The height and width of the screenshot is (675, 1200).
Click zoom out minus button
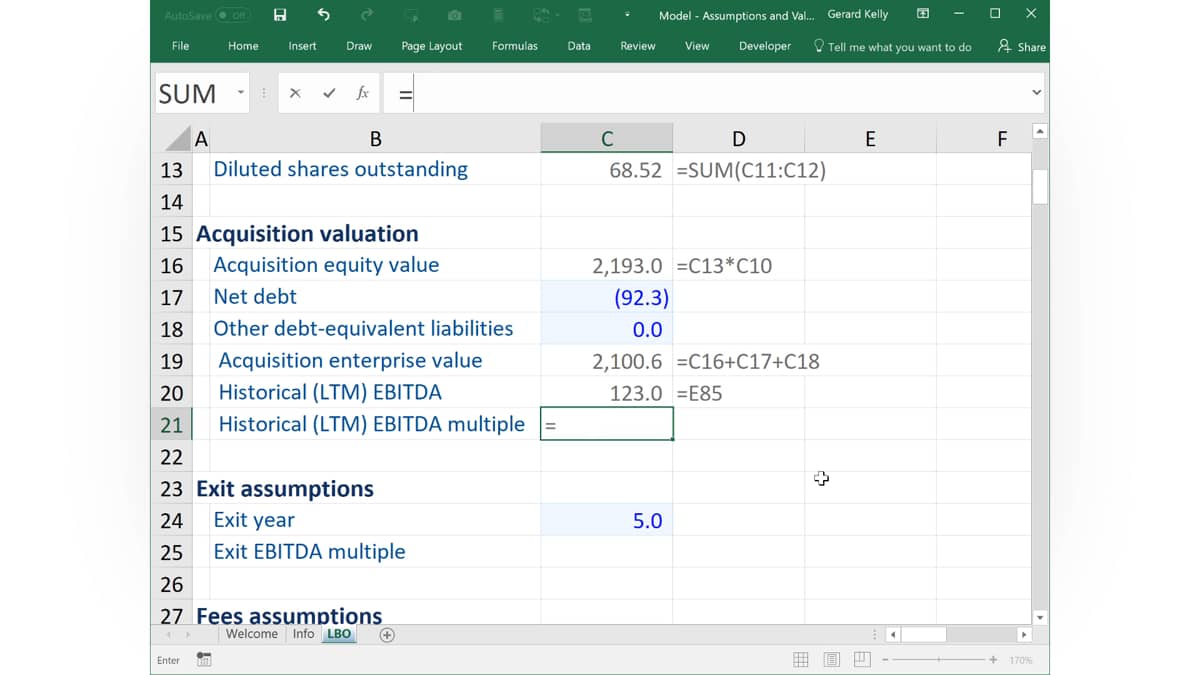point(885,660)
